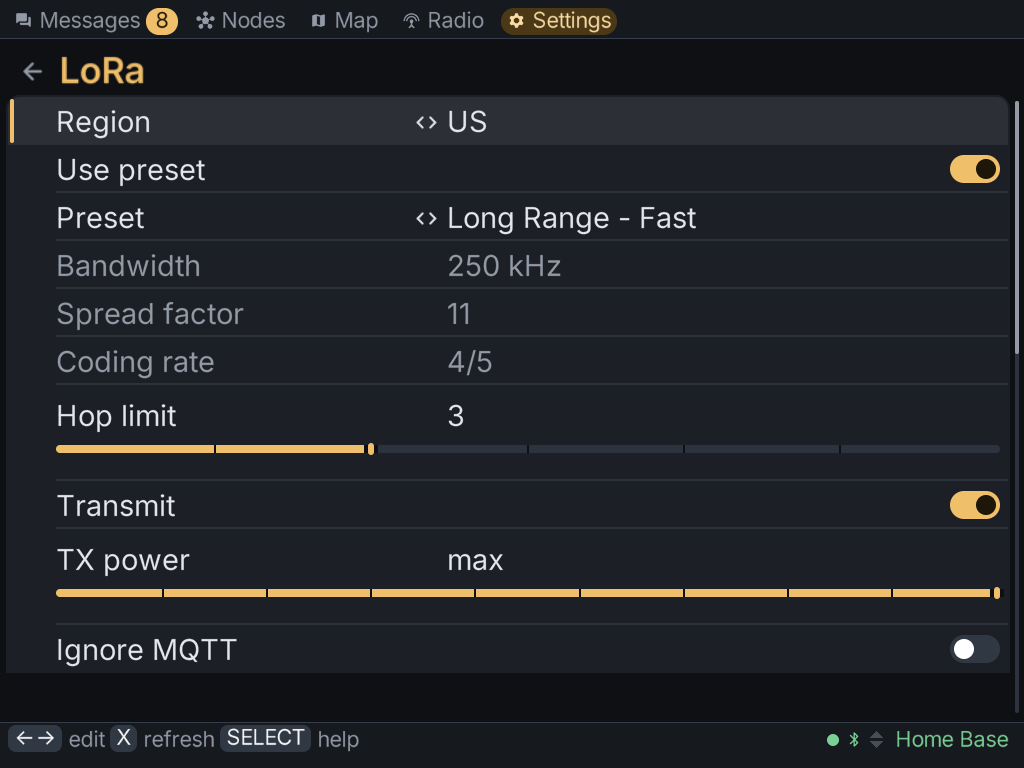
Task: Click the SELECT help key hint
Action: [x=265, y=739]
